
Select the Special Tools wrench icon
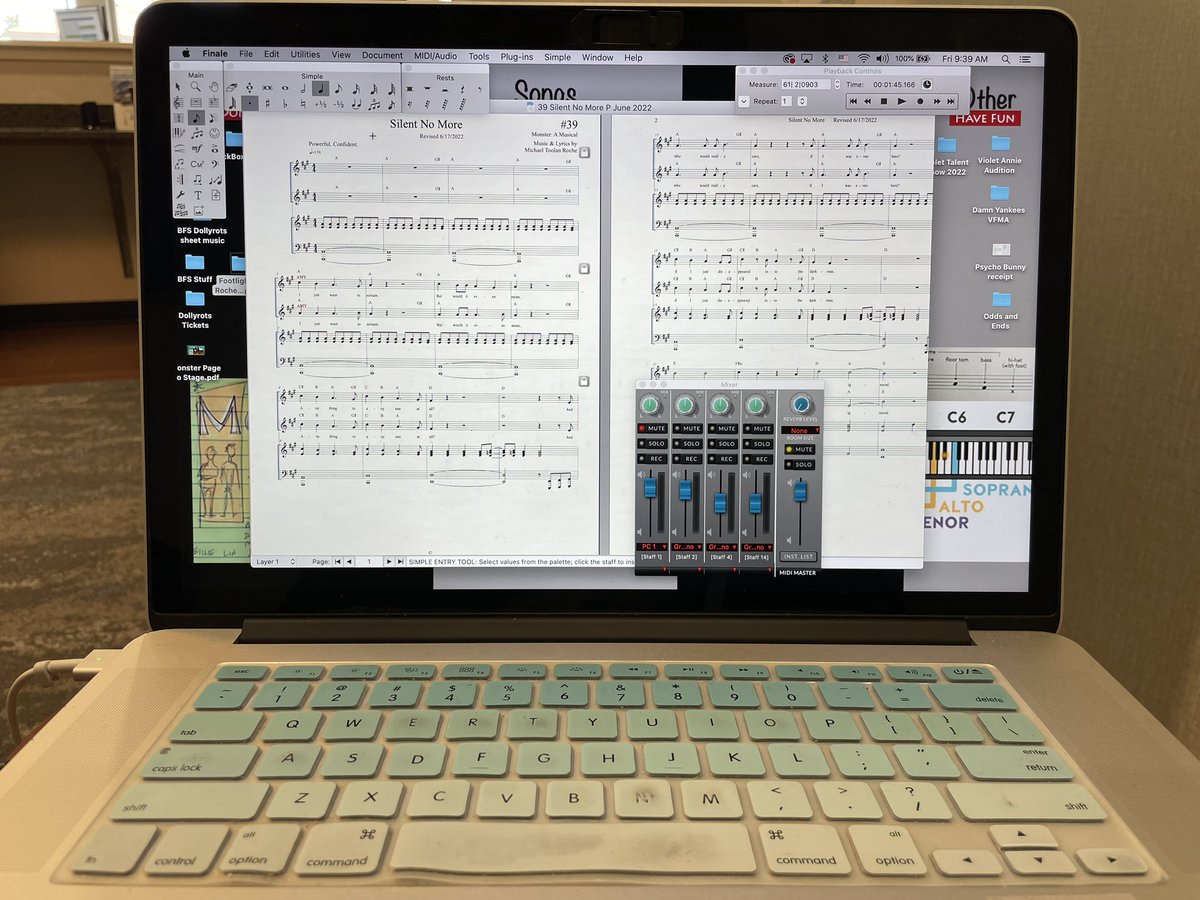click(180, 195)
